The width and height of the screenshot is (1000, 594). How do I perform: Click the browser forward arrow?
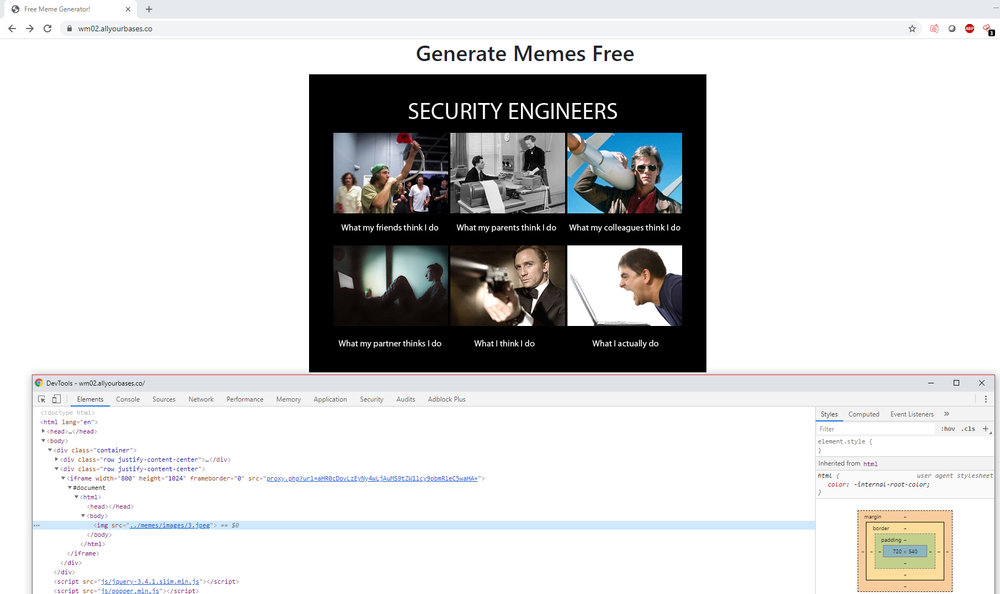pos(29,28)
